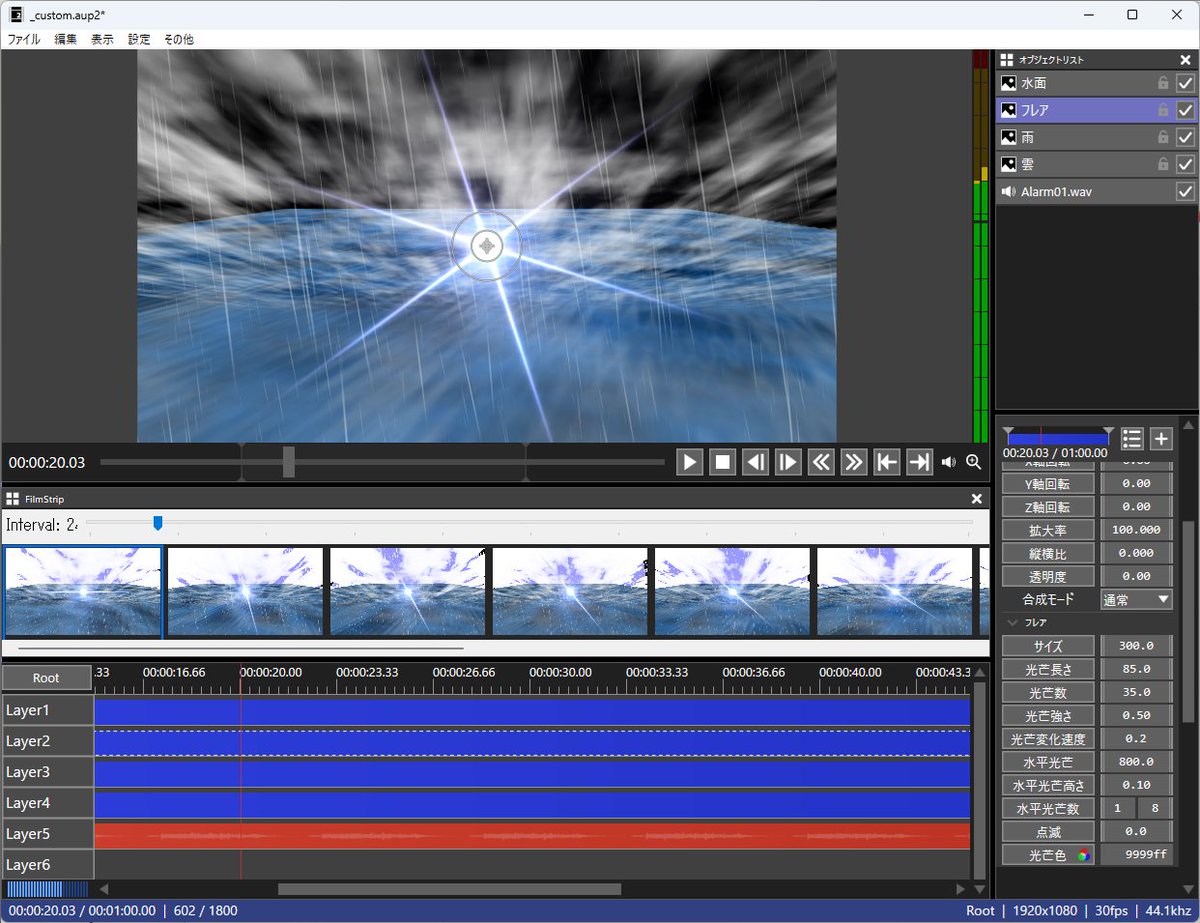
Task: Toggle the lock on the 雨 object
Action: [x=1163, y=137]
